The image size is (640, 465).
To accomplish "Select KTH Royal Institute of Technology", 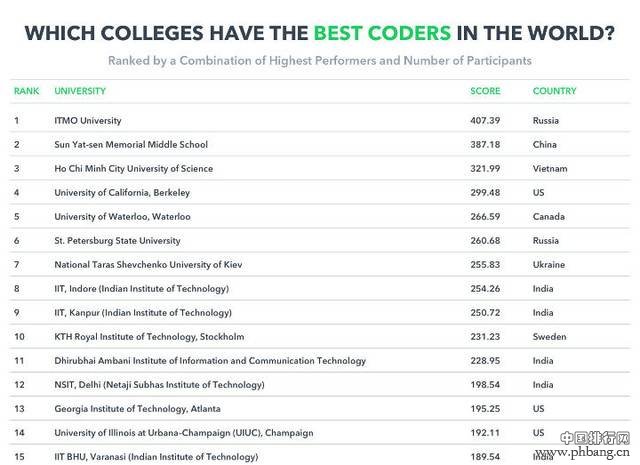I will click(x=149, y=337).
